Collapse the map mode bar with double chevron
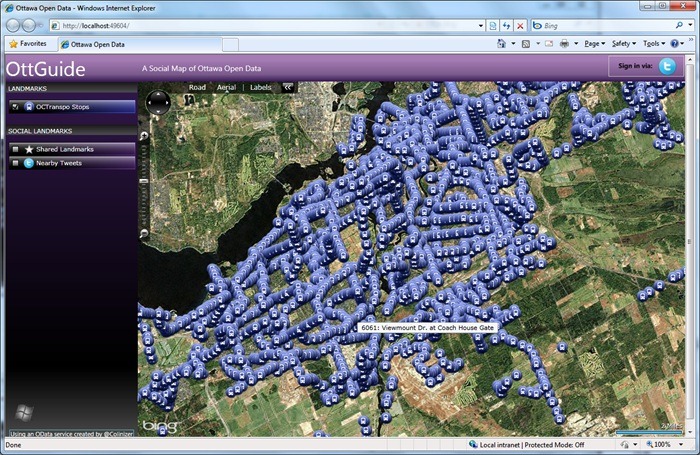Screen dimensions: 700x455 click(x=288, y=87)
